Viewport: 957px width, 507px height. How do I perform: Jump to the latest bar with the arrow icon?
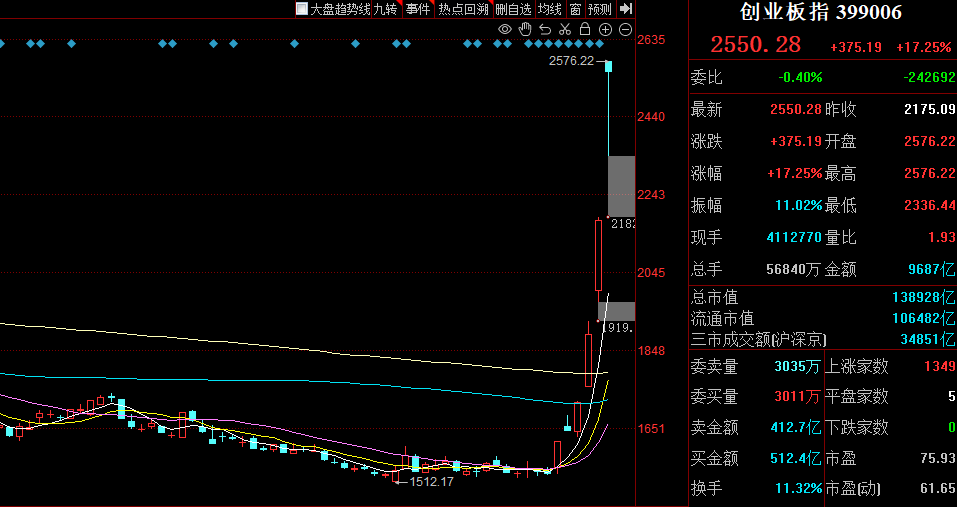(x=626, y=9)
